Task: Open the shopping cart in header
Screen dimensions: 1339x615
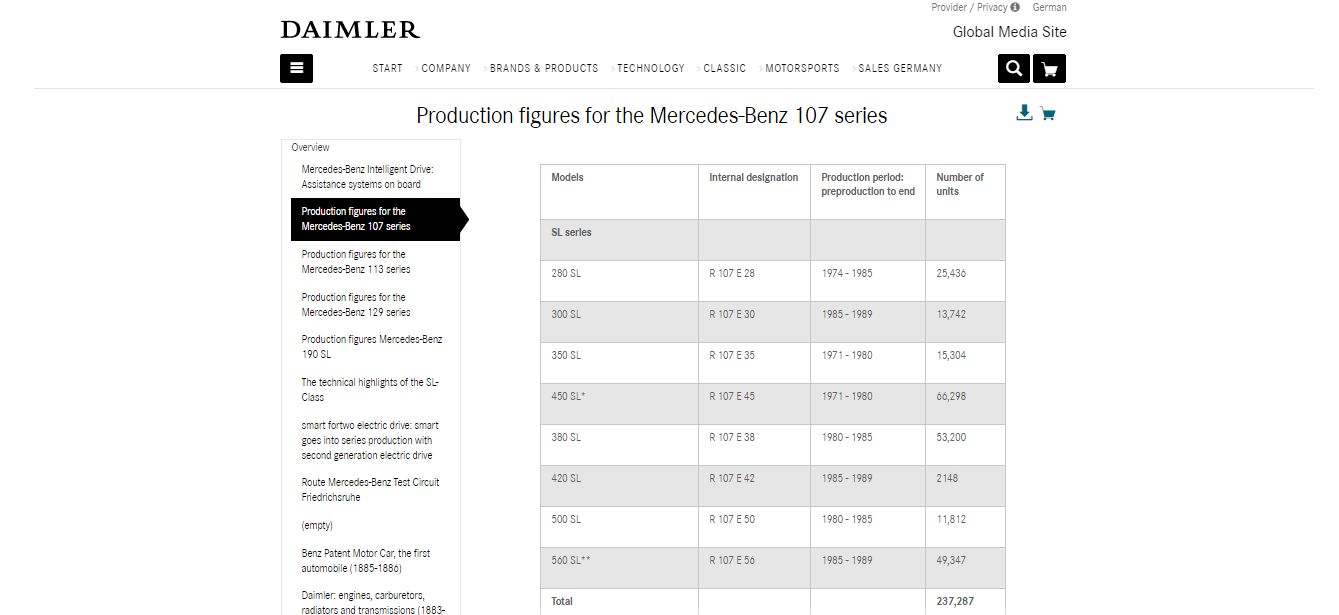Action: click(1049, 68)
